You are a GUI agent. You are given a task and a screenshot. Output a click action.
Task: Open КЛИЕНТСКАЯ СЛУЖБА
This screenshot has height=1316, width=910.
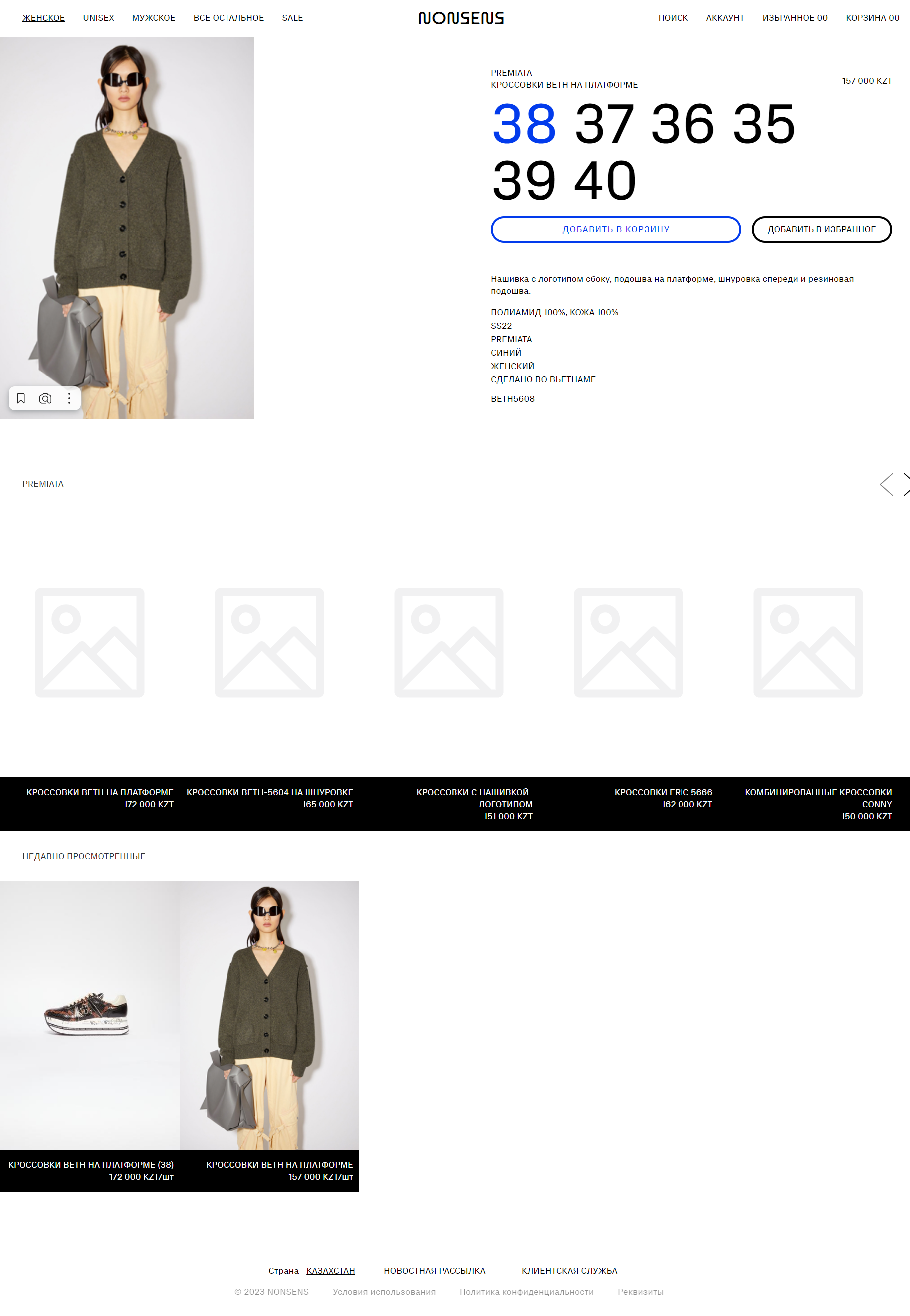pyautogui.click(x=569, y=1271)
